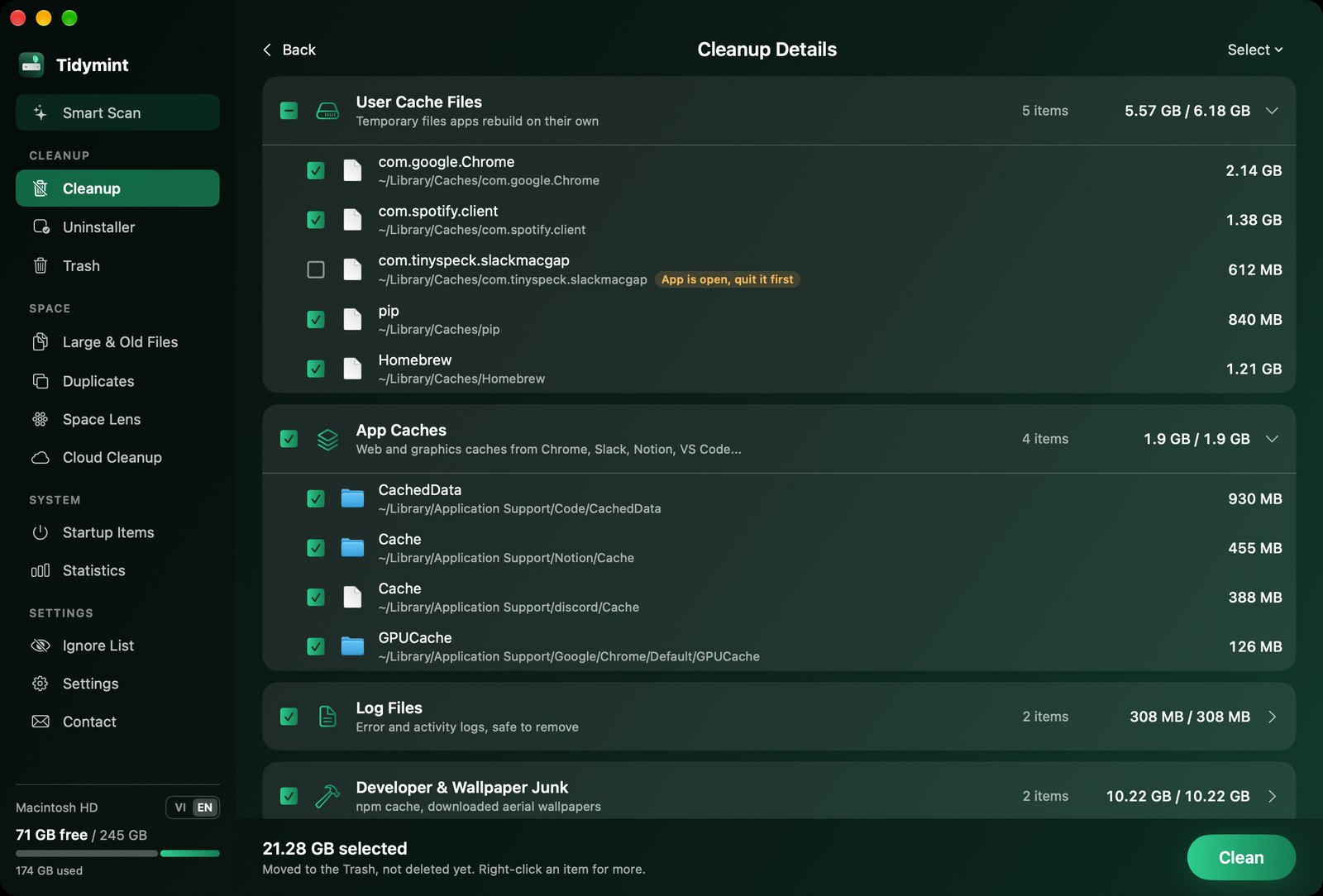
Task: Click the User Cache Files drive icon
Action: 327,111
